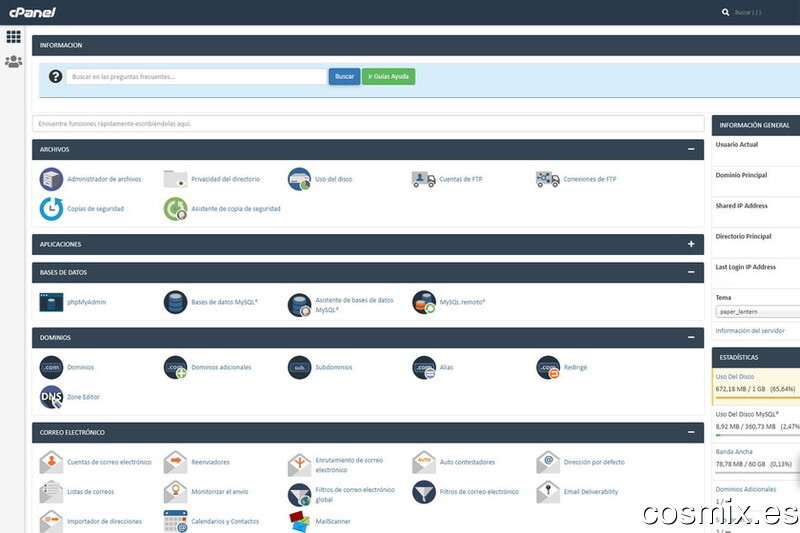Open Dominios Adicionales statistics link
This screenshot has height=533, width=800.
[745, 489]
